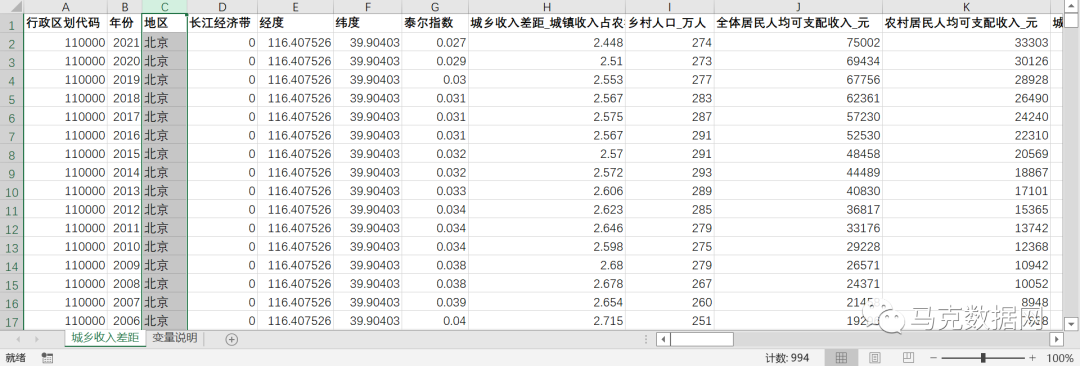Select row 1 header
Screen dimensions: 1080x366
pos(12,24)
